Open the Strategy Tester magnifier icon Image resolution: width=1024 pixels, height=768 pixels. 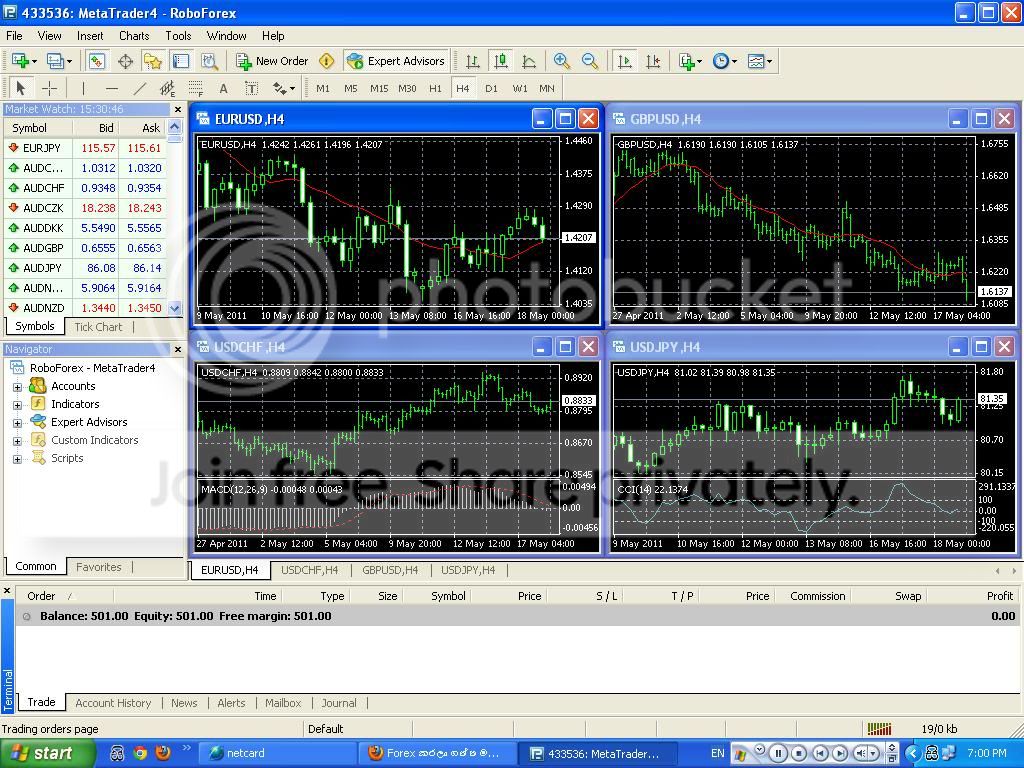click(x=209, y=61)
